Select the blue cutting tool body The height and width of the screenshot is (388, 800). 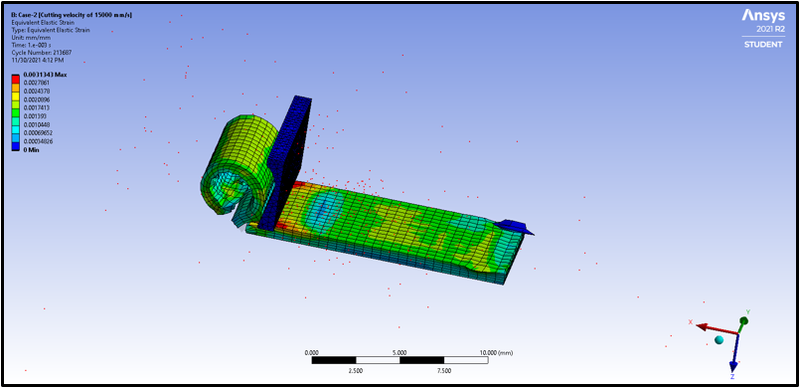coord(287,163)
